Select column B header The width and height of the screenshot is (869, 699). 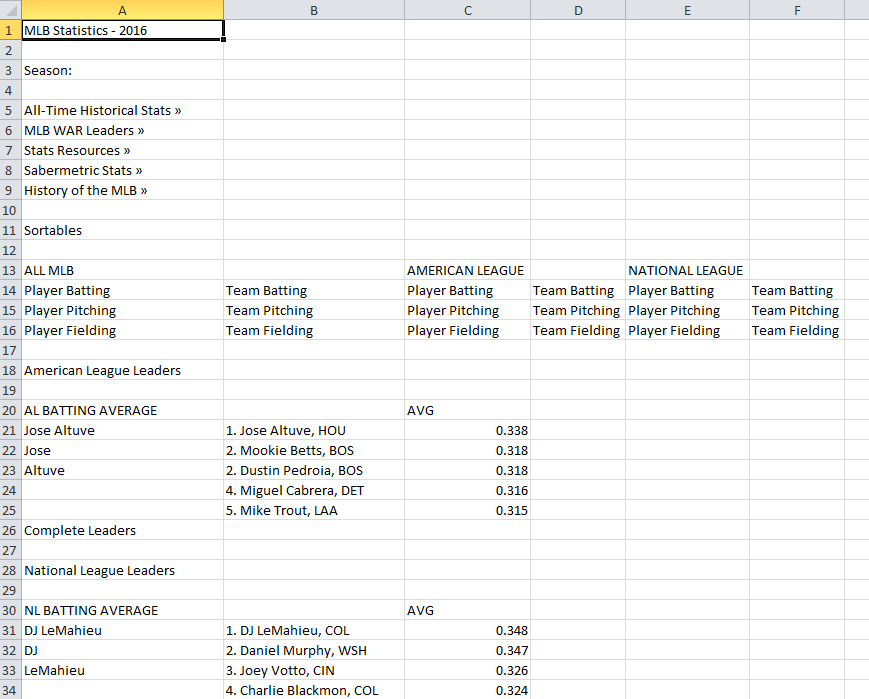click(x=314, y=9)
